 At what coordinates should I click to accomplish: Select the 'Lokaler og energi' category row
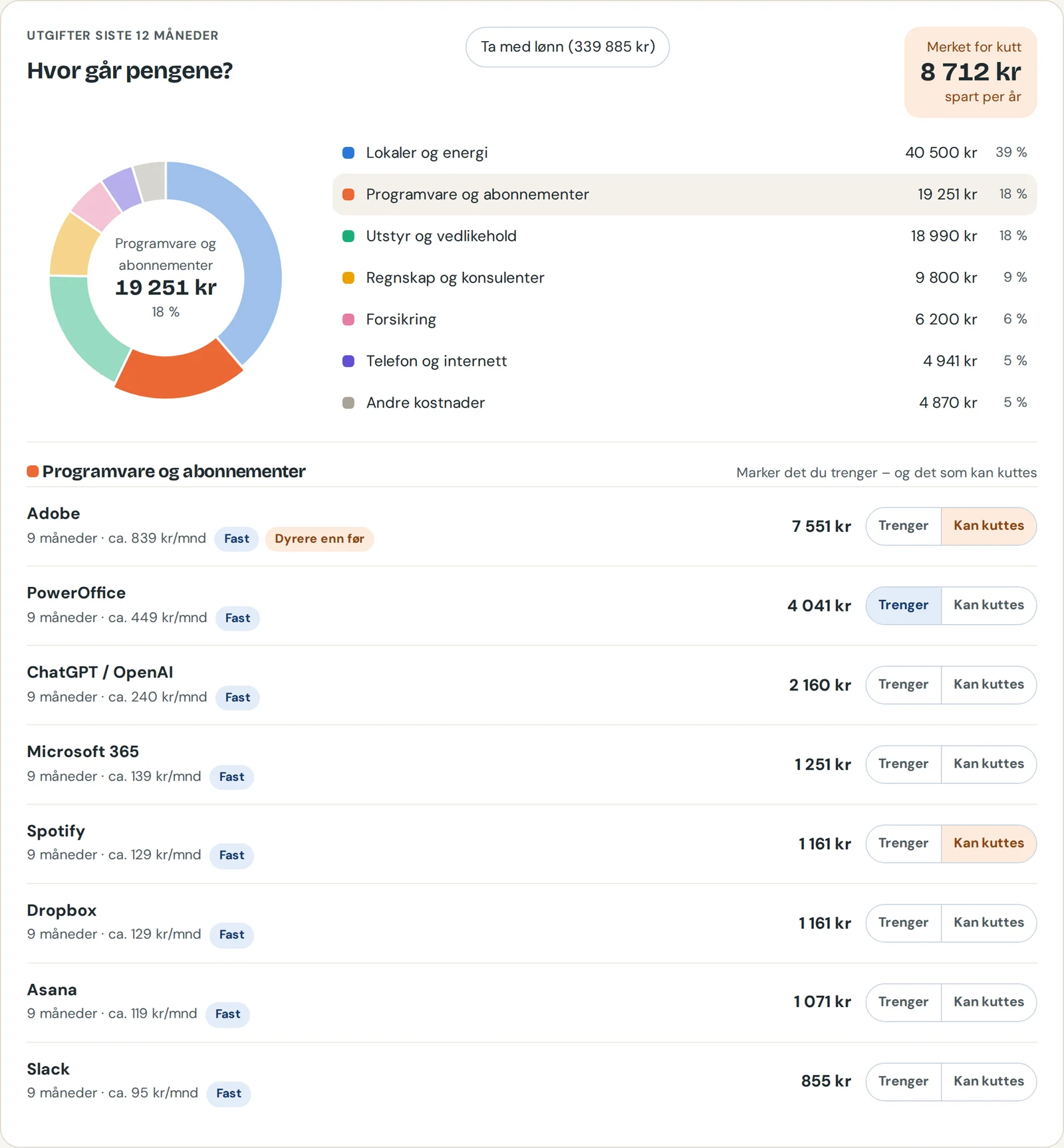(x=684, y=153)
